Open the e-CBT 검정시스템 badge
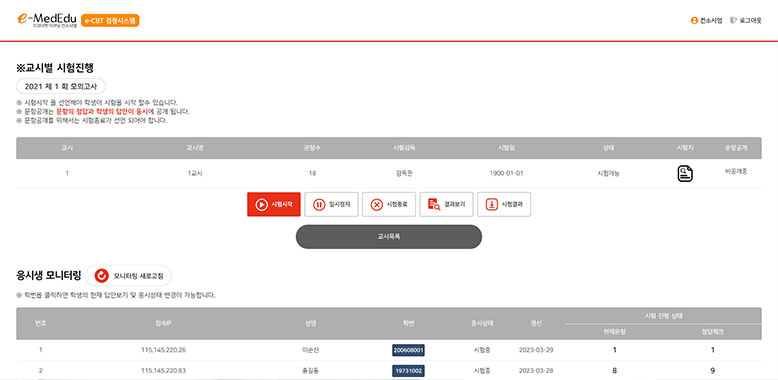Viewport: 778px width, 380px height. click(110, 20)
